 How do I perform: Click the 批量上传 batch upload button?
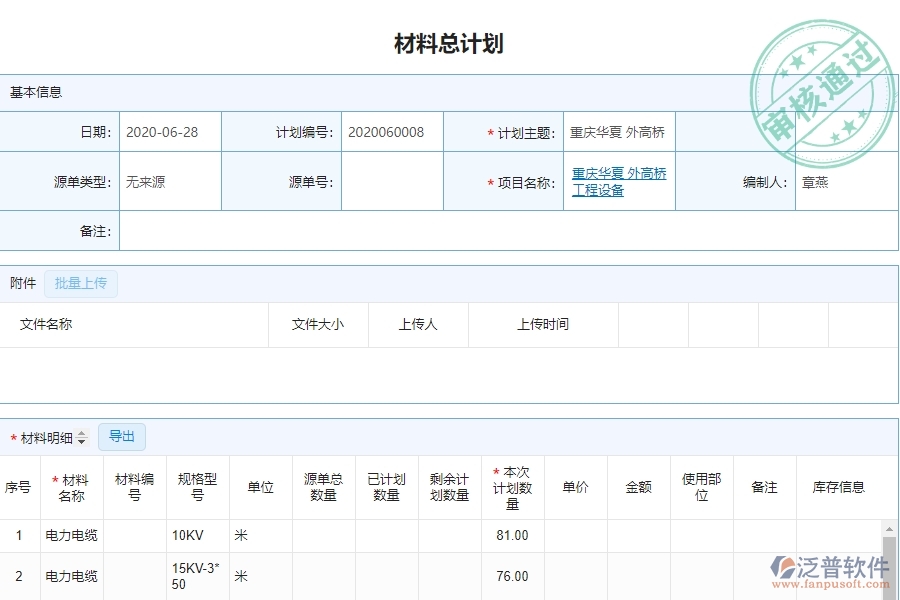[x=81, y=284]
